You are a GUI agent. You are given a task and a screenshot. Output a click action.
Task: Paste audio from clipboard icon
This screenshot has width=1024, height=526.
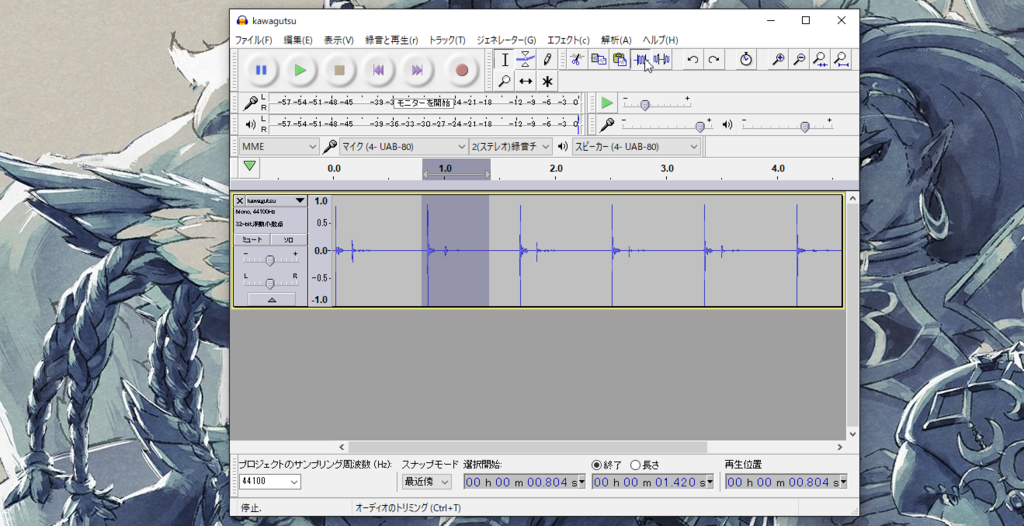[619, 59]
